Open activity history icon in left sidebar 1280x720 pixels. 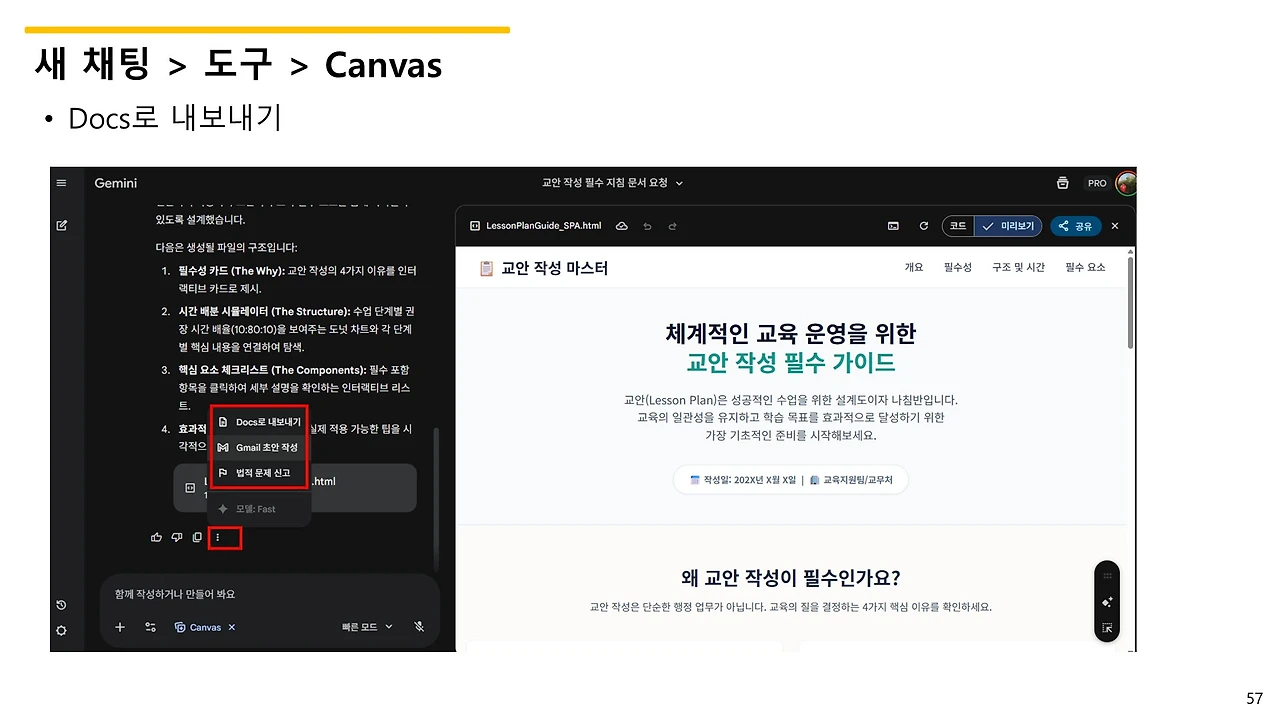[x=62, y=605]
